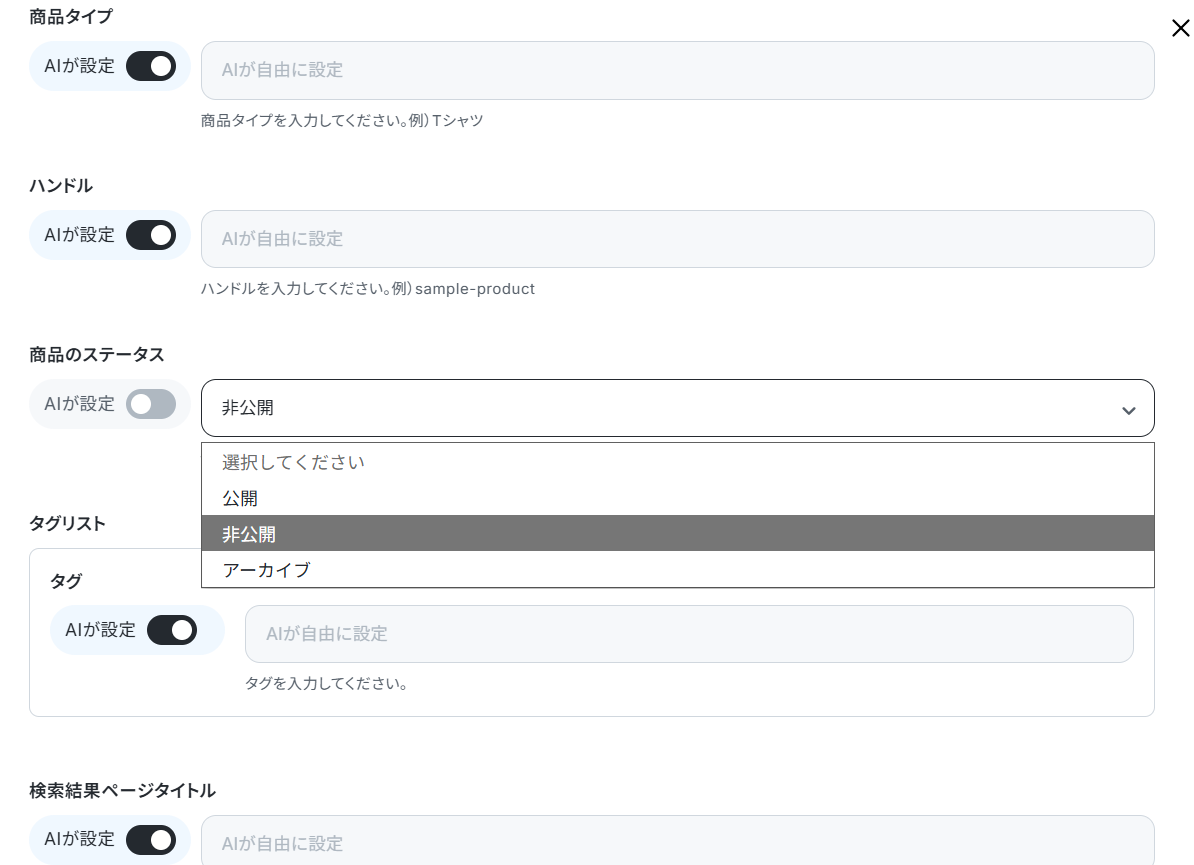This screenshot has width=1194, height=865.
Task: Click the 商品のステータス dropdown chevron
Action: point(1128,410)
